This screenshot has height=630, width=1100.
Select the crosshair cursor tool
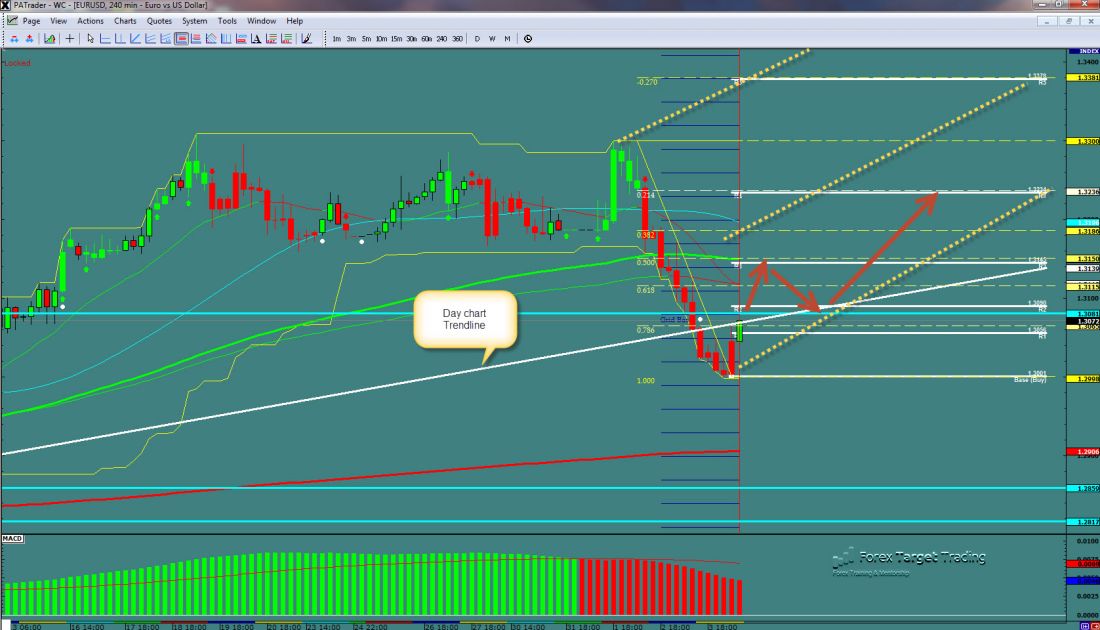click(69, 39)
